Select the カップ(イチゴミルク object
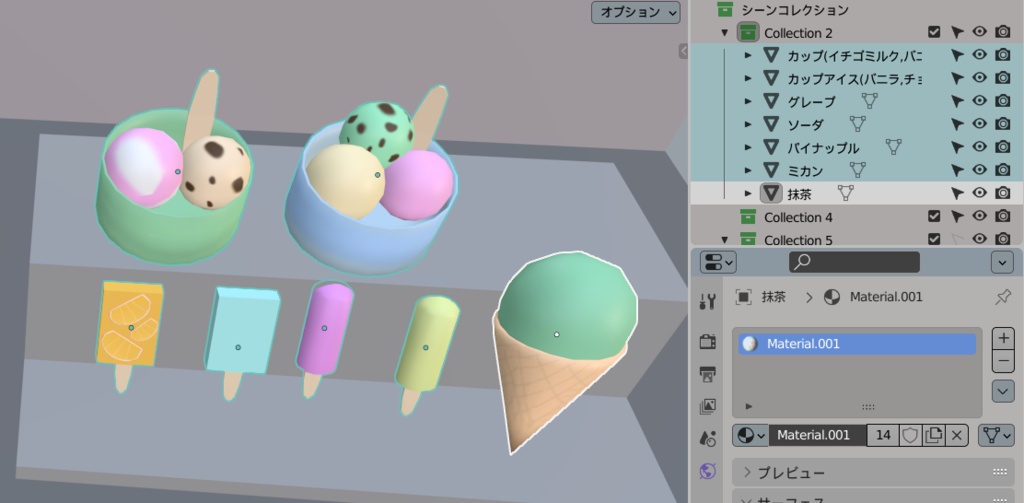1024x503 pixels. pyautogui.click(x=854, y=56)
